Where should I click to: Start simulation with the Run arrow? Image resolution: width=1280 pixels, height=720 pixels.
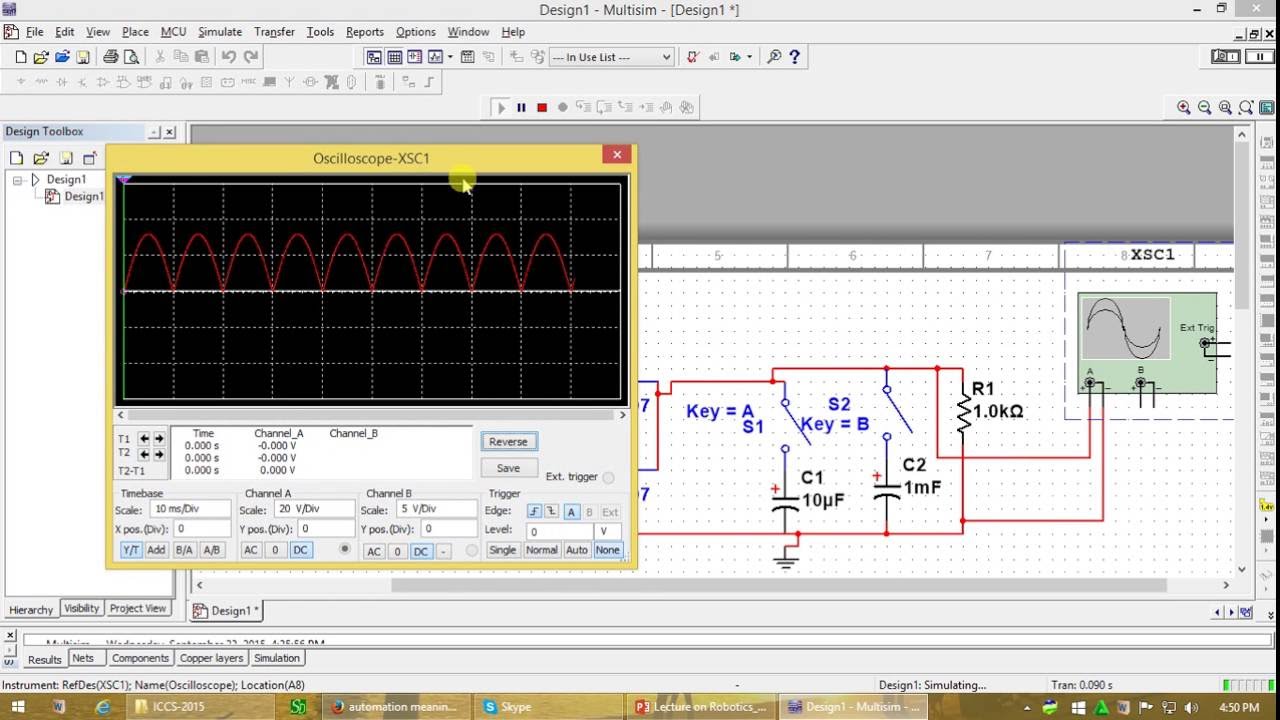501,108
